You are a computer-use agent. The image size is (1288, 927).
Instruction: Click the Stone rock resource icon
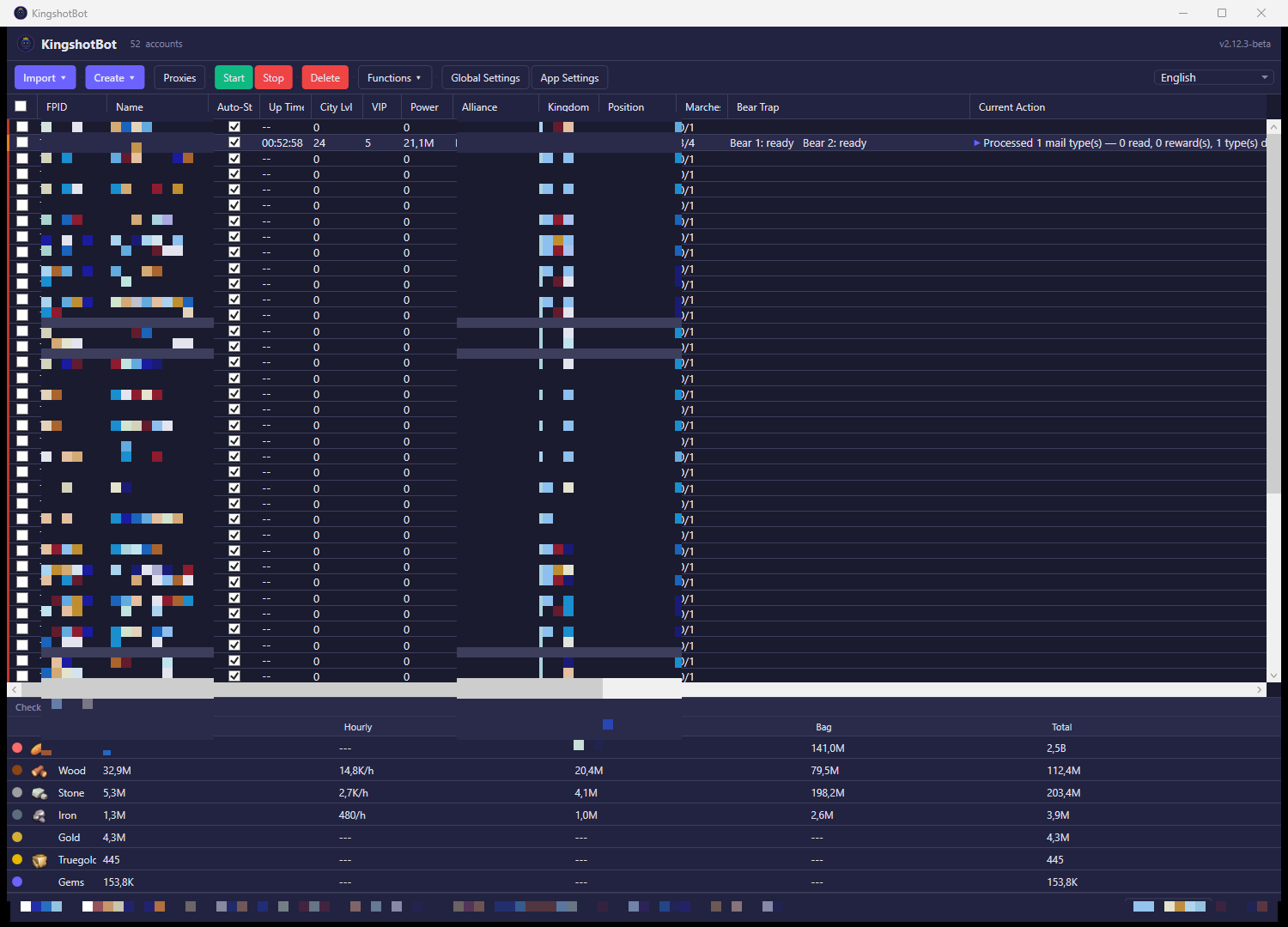39,793
